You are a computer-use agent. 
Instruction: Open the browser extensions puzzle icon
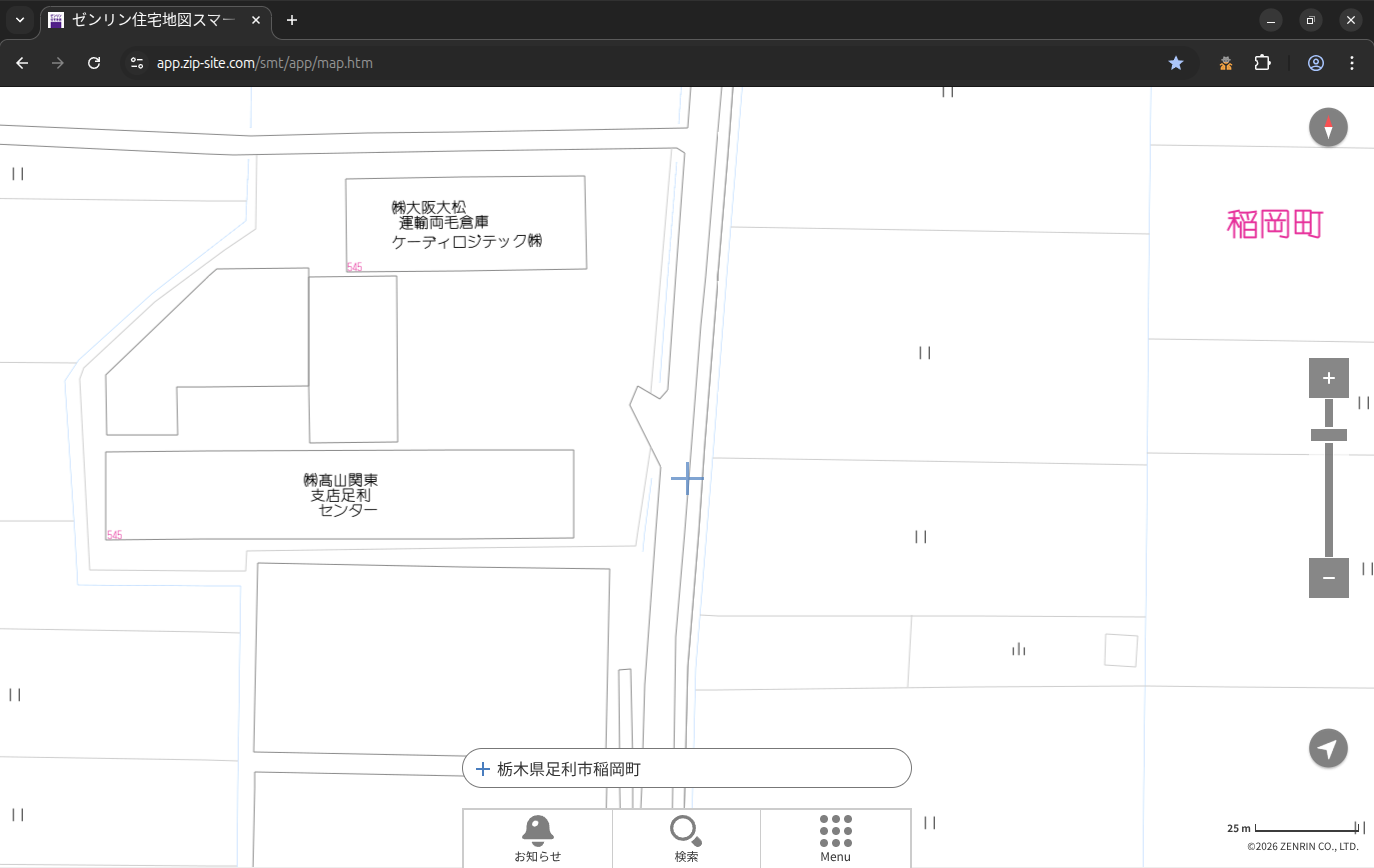(x=1262, y=63)
